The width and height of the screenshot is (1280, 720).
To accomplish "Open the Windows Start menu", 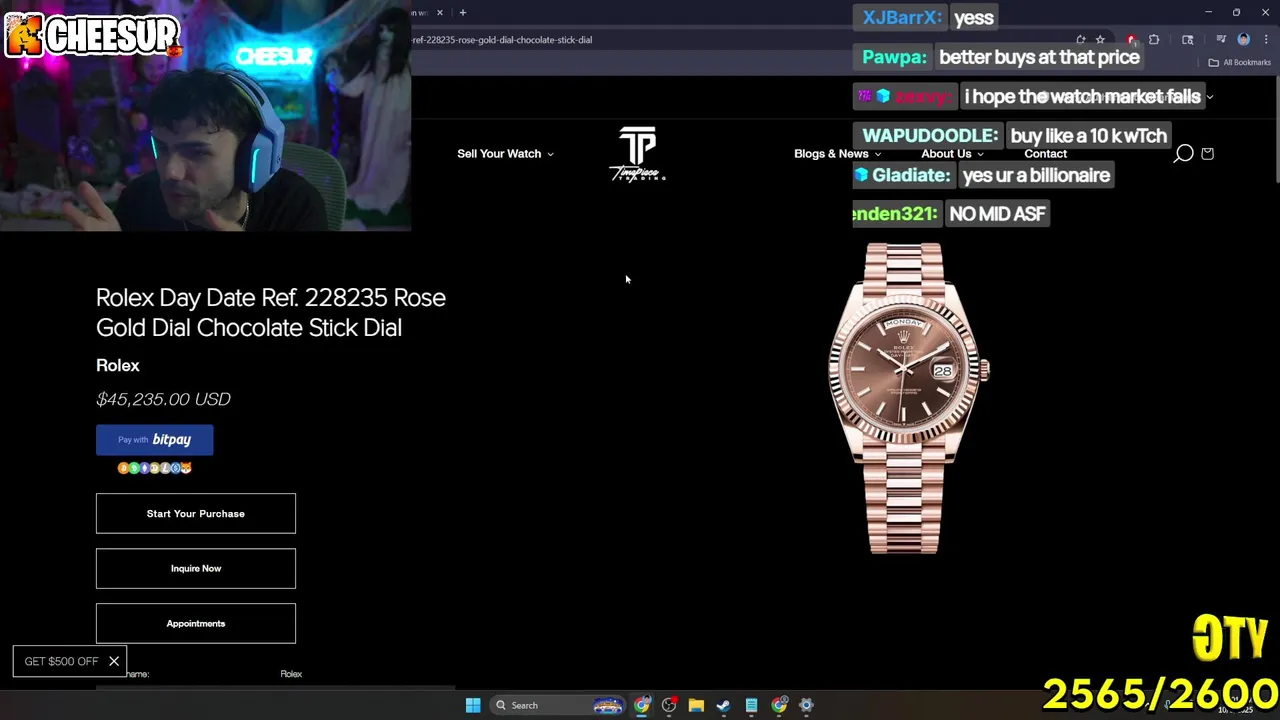I will [473, 705].
